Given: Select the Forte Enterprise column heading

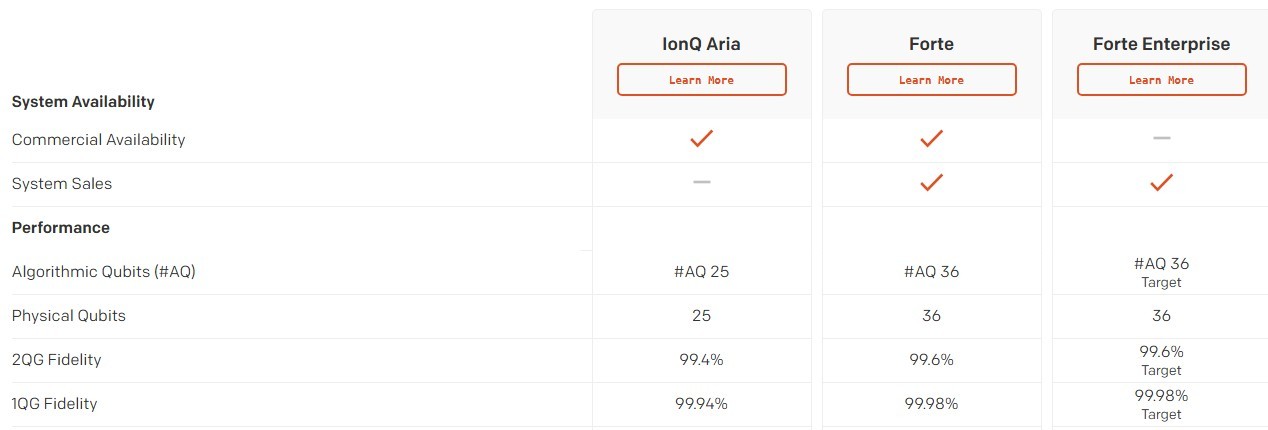Looking at the screenshot, I should (1161, 44).
